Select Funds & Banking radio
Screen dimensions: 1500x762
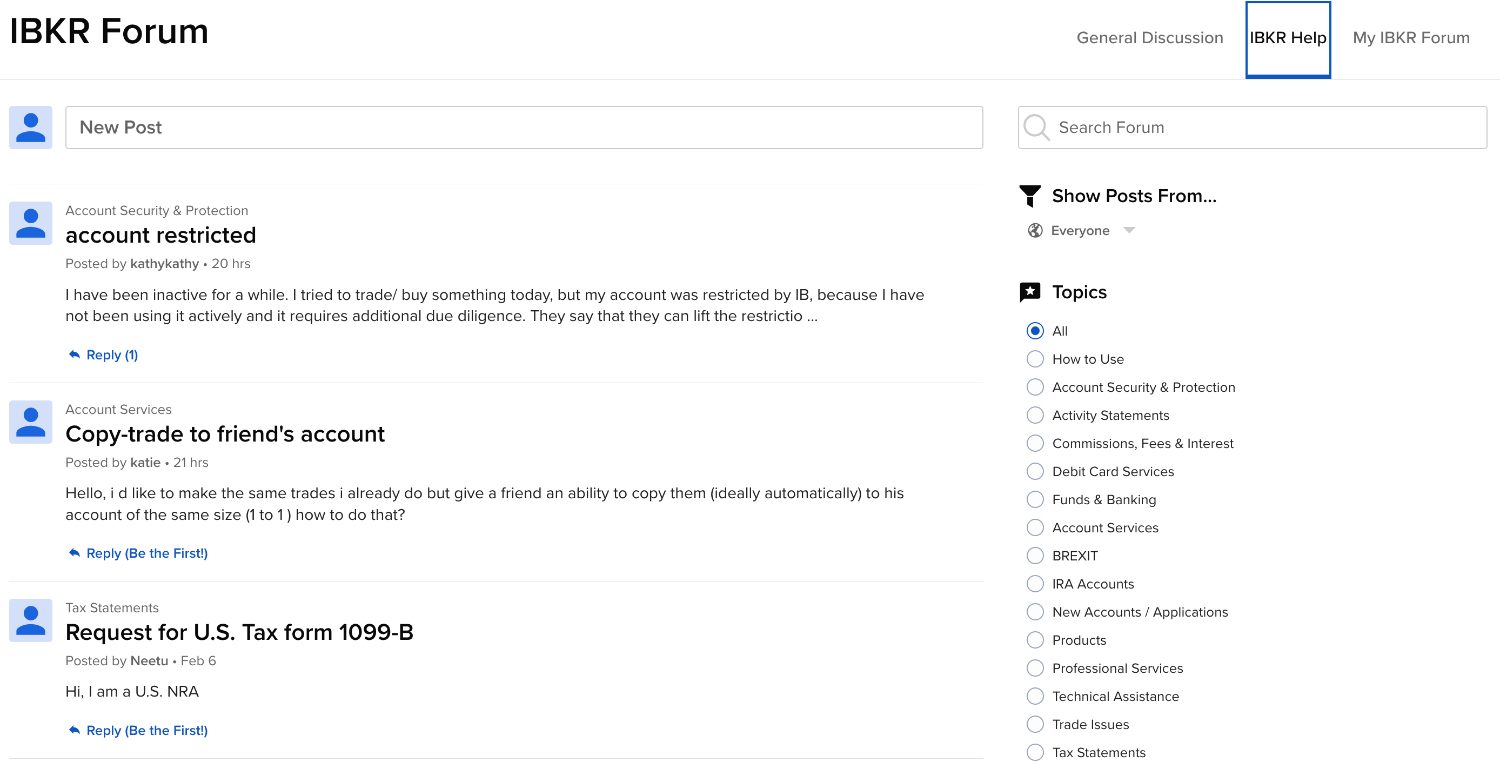tap(1035, 499)
